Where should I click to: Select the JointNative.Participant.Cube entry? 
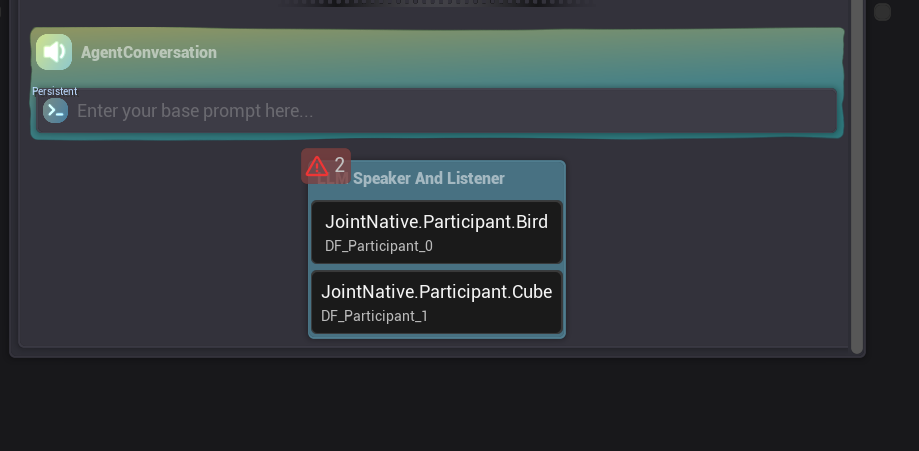pyautogui.click(x=436, y=292)
